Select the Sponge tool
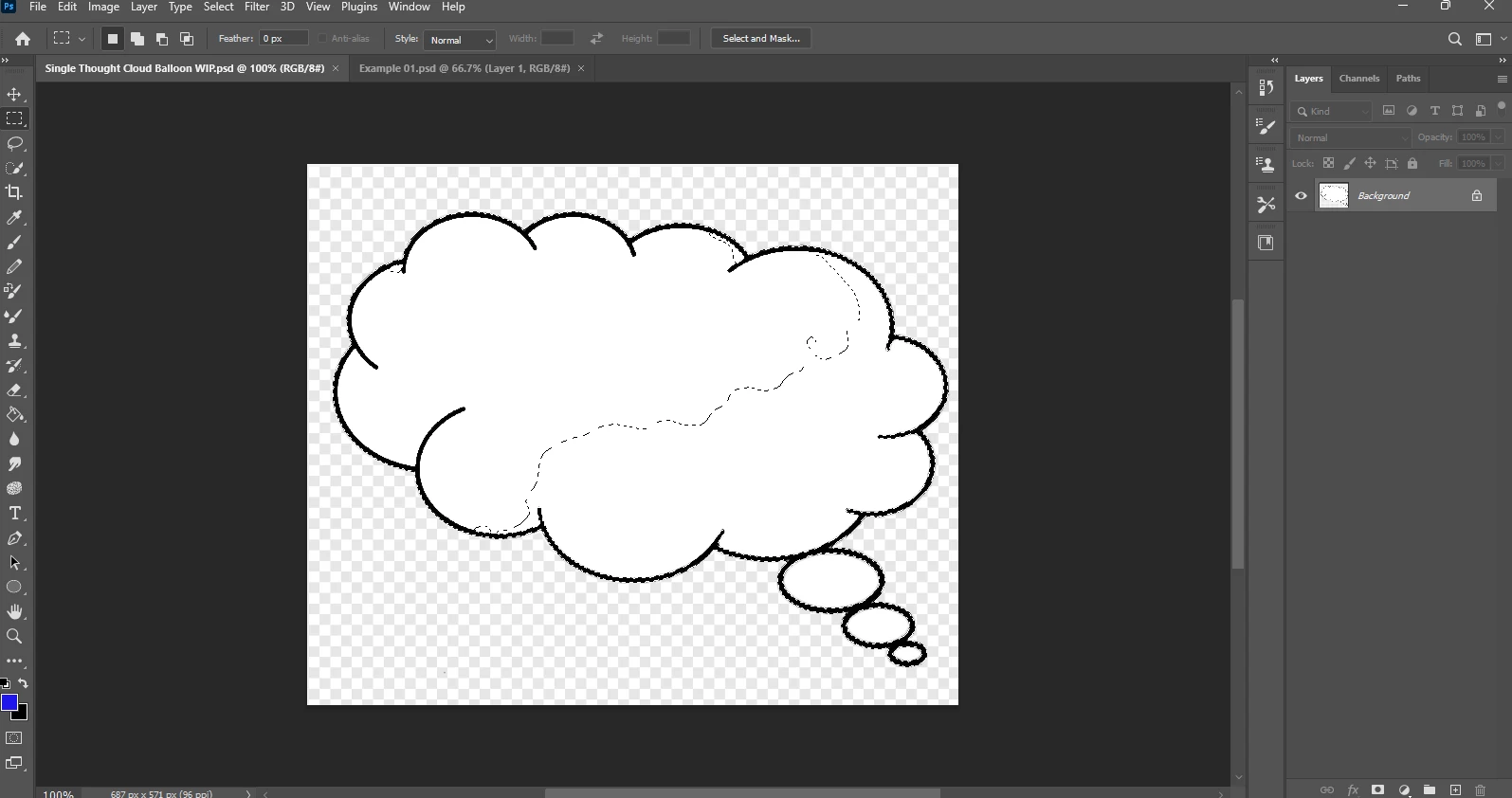Image resolution: width=1512 pixels, height=798 pixels. (x=14, y=488)
